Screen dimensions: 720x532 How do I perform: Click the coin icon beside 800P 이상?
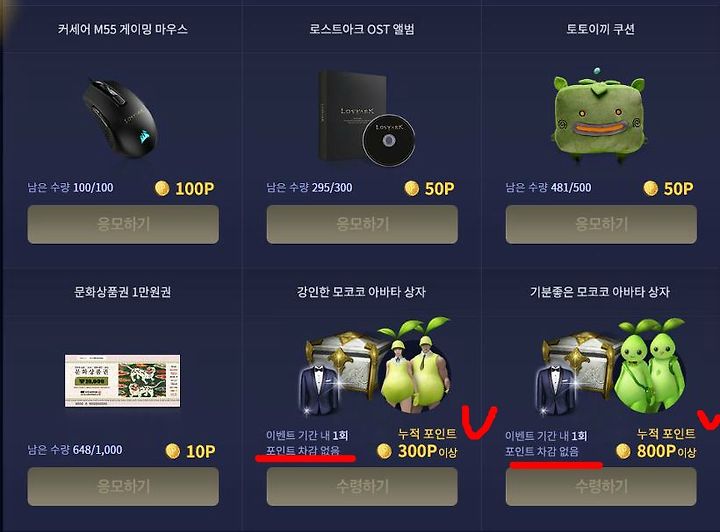[623, 451]
